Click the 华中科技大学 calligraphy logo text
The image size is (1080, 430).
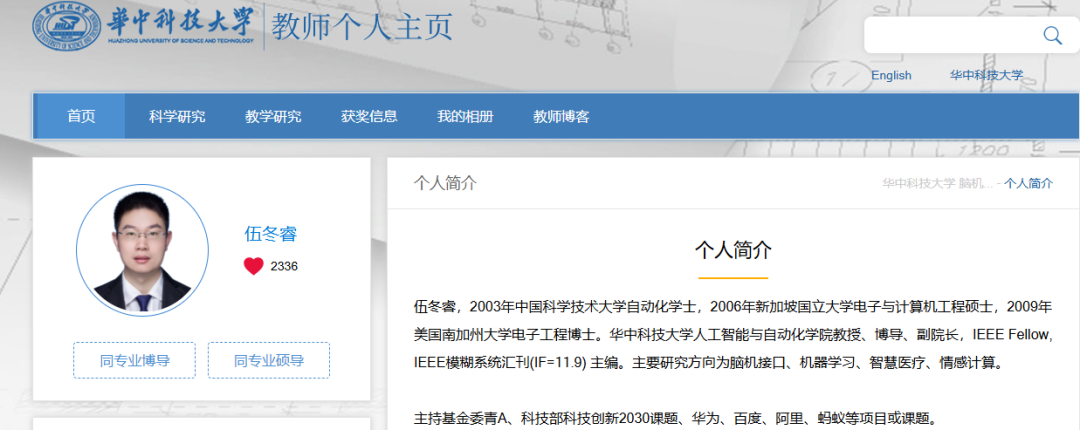click(x=181, y=20)
